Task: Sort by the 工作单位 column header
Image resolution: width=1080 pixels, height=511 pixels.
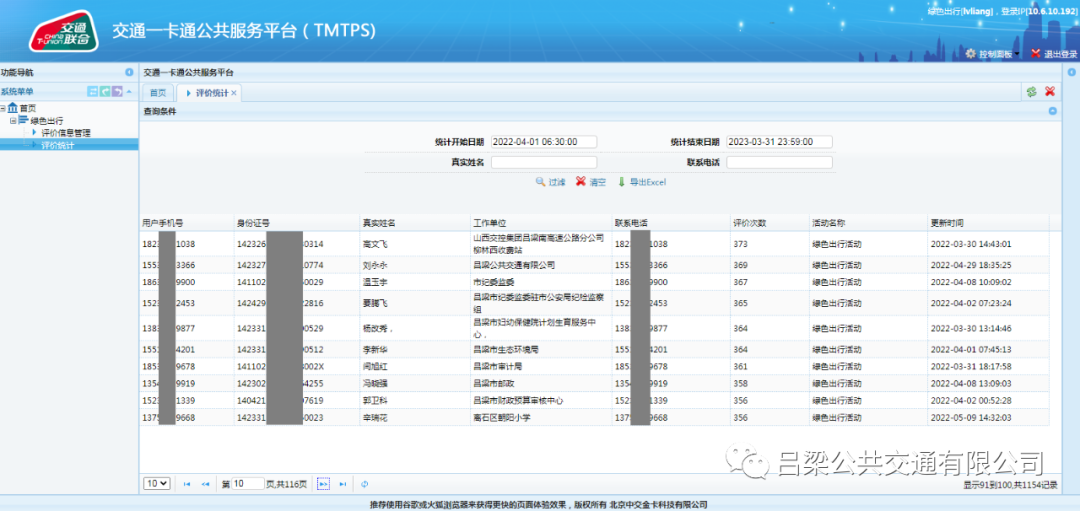Action: coord(541,223)
